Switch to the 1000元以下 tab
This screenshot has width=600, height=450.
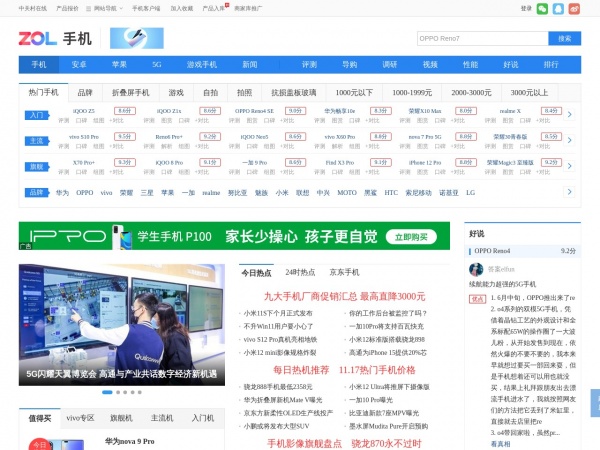point(354,93)
